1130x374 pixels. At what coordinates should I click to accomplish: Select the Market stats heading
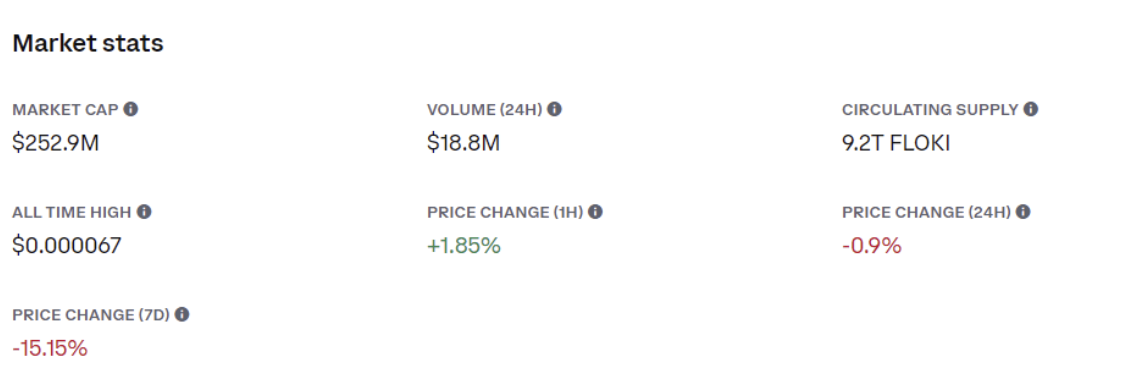pos(88,43)
